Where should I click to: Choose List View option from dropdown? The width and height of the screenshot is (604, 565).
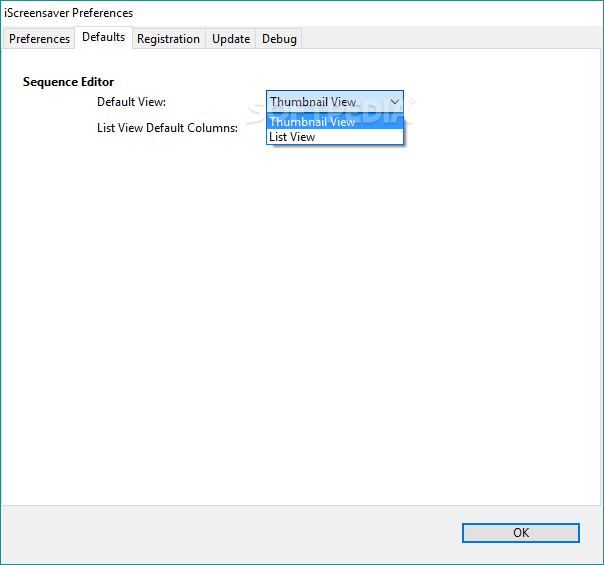coord(335,137)
